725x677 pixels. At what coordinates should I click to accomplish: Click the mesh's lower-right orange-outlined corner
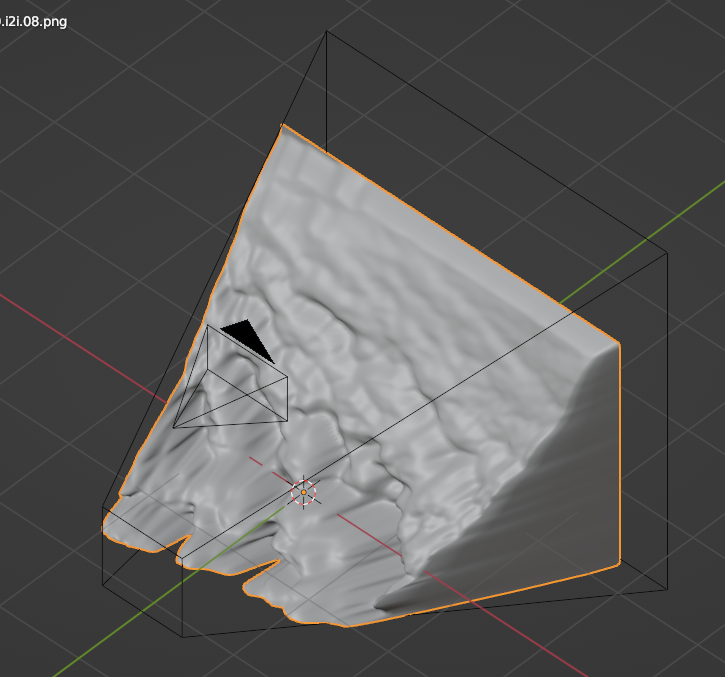(x=619, y=565)
